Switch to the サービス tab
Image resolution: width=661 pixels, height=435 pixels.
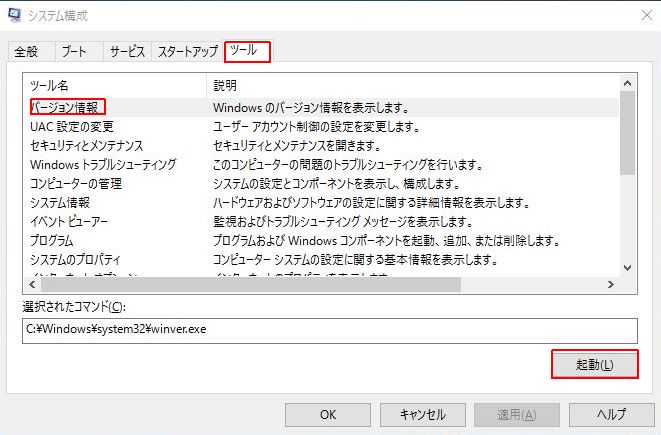(127, 52)
